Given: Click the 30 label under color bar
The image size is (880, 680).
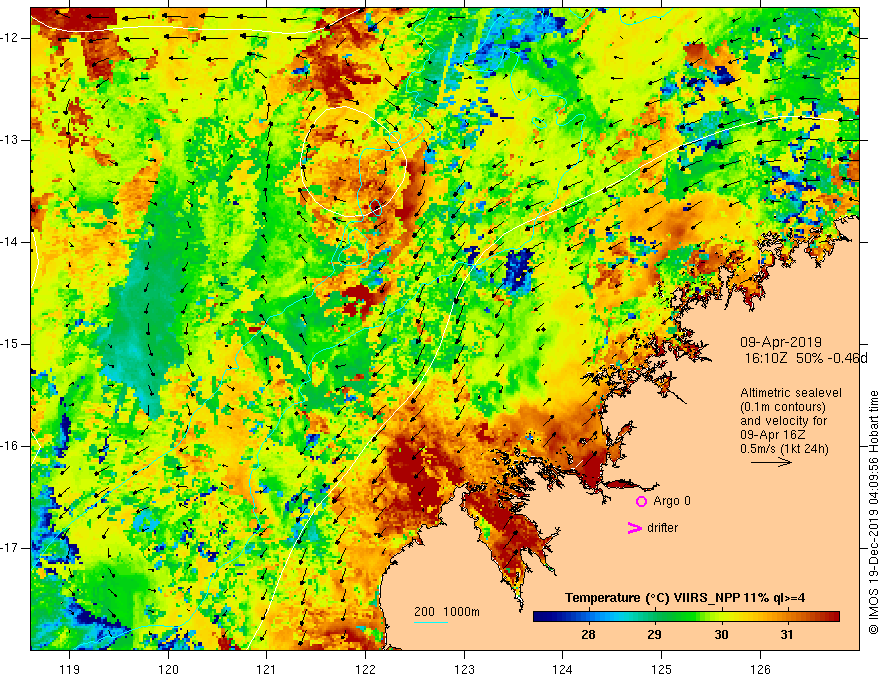Looking at the screenshot, I should (x=721, y=635).
